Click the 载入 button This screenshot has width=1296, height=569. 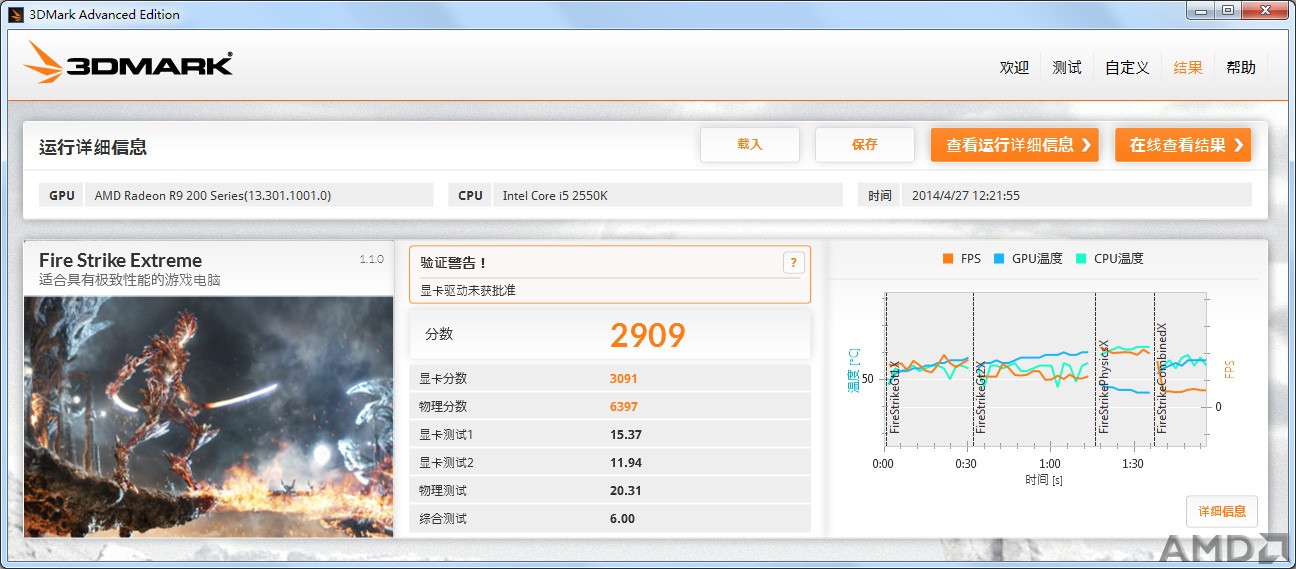click(750, 144)
